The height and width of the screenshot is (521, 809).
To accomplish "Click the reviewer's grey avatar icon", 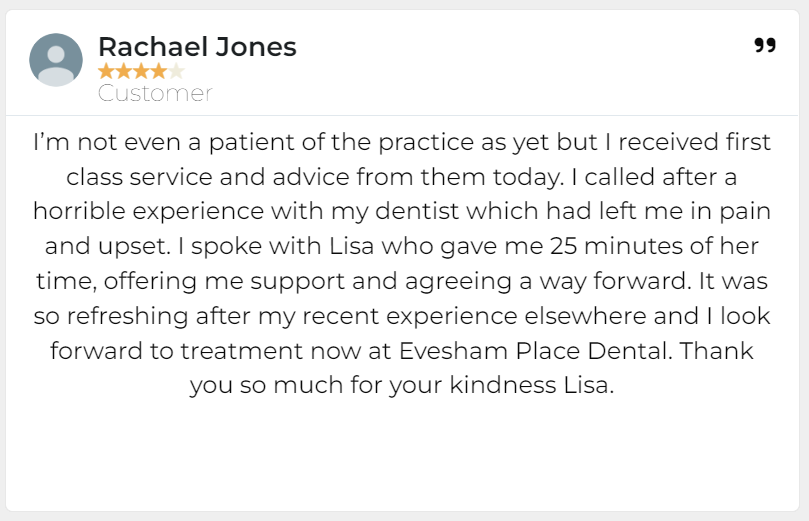I will point(56,59).
